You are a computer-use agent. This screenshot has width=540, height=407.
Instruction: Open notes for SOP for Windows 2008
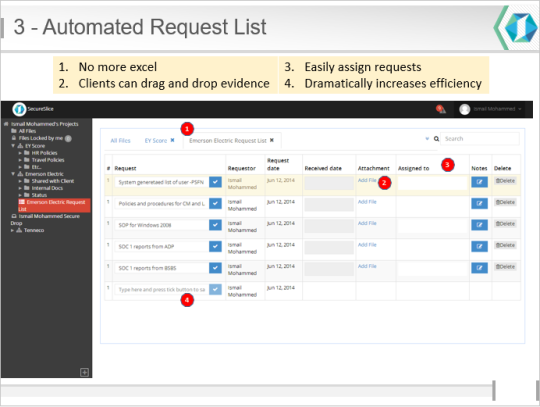click(x=479, y=225)
